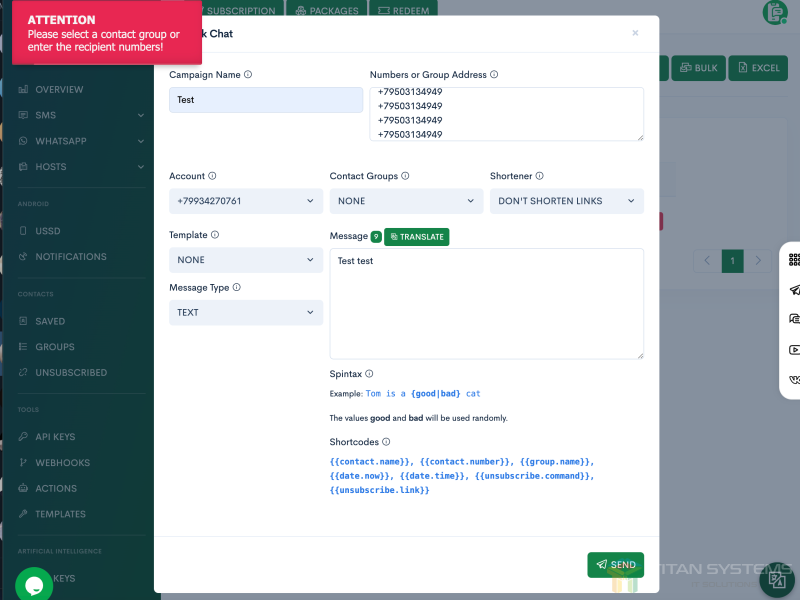Image resolution: width=800 pixels, height=600 pixels.
Task: Open the Shortener dropdown
Action: click(566, 201)
